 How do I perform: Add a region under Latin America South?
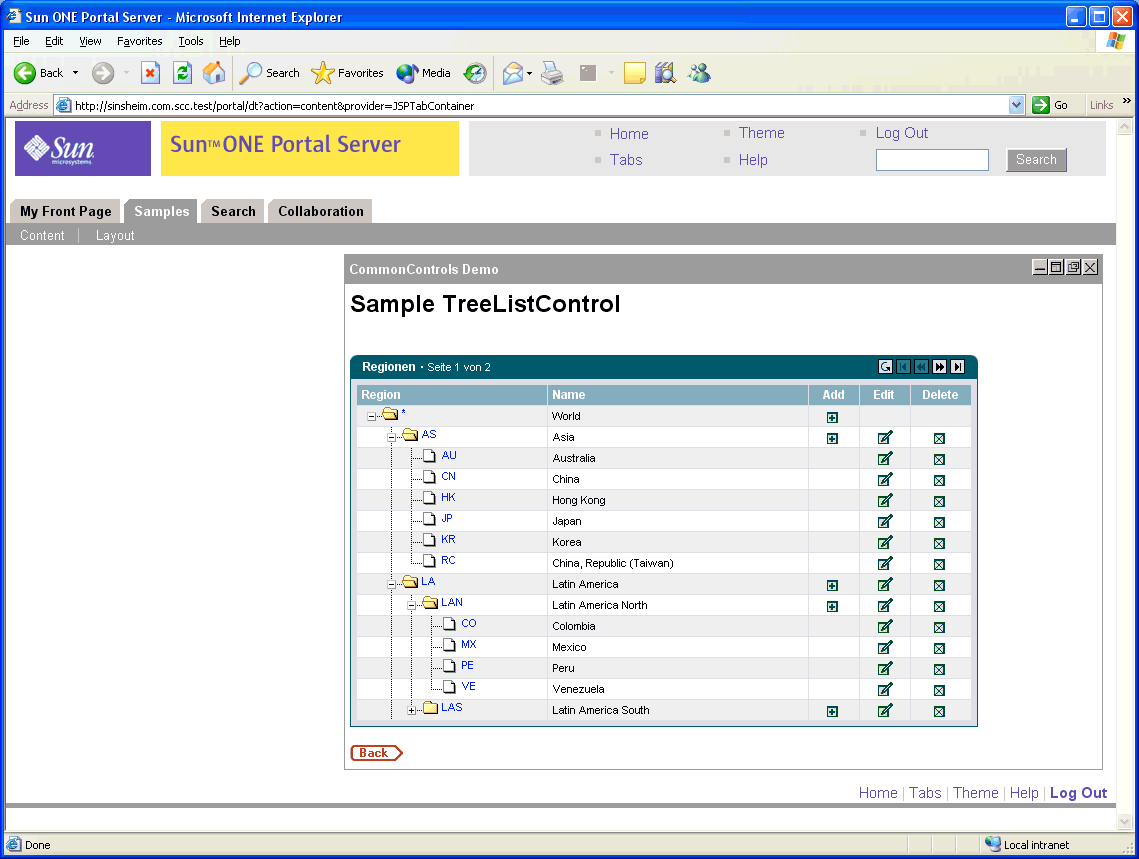(832, 712)
